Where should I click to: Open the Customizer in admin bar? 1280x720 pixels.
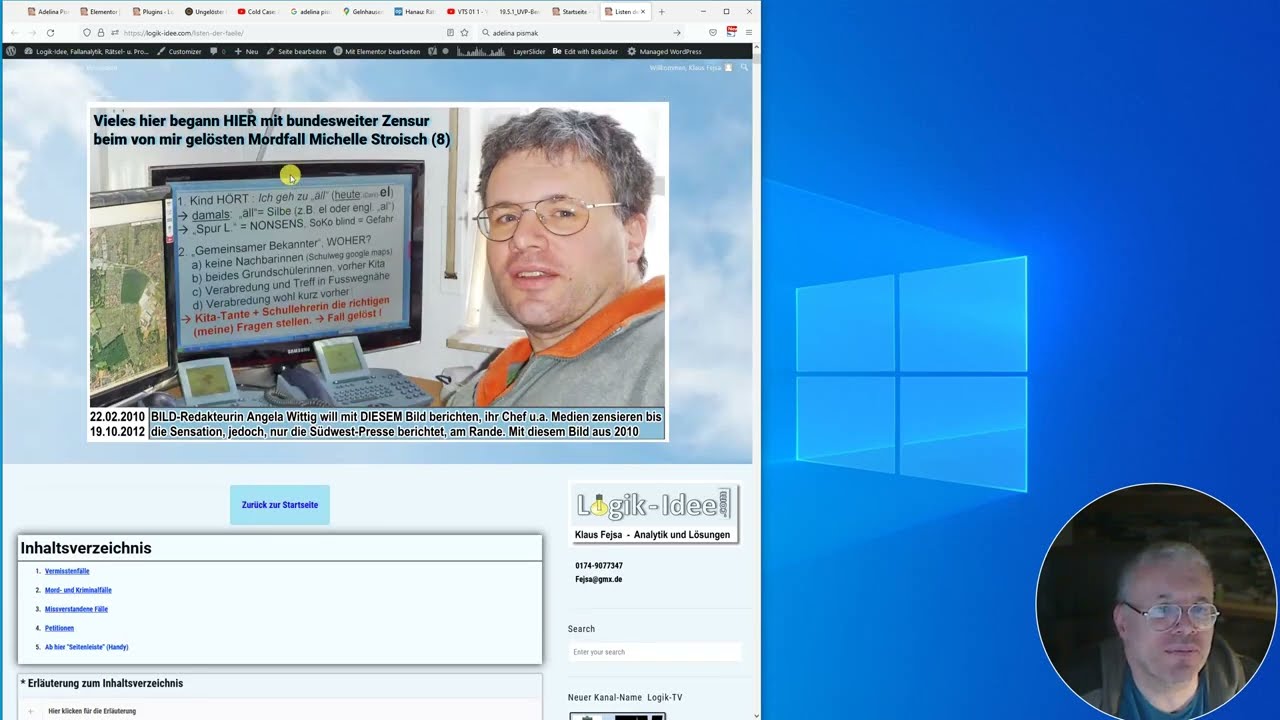pyautogui.click(x=179, y=51)
